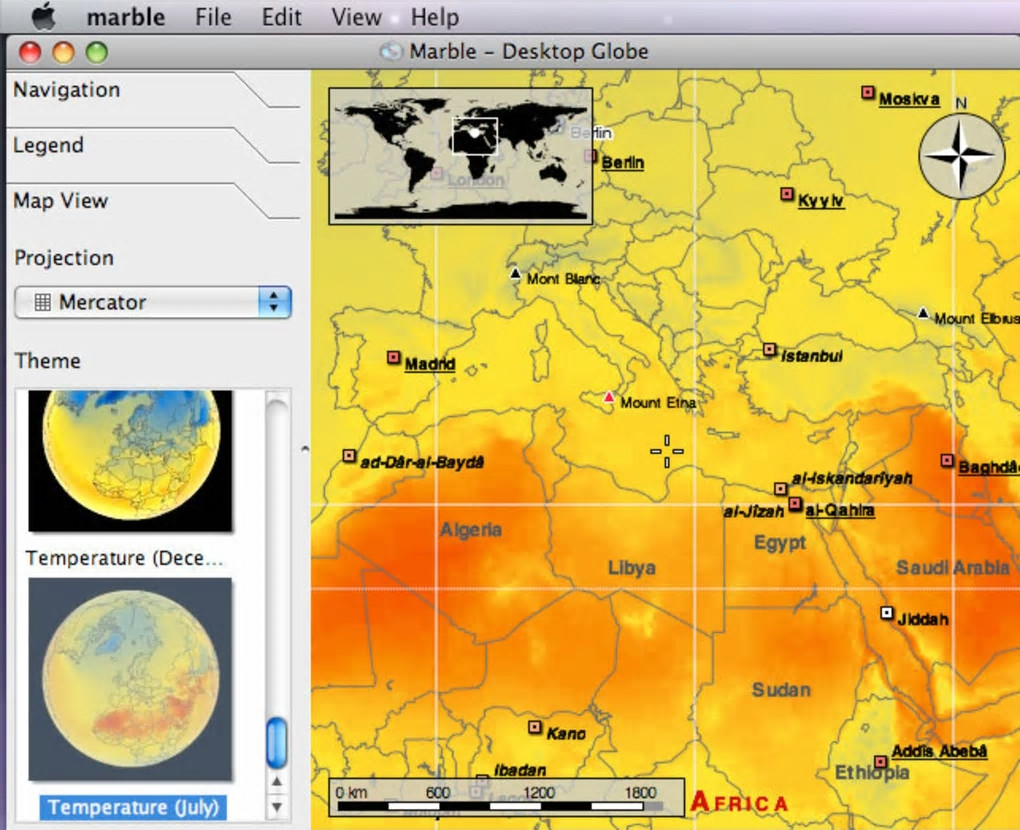
Task: Click the theme list scrollbar thumb
Action: tap(277, 742)
